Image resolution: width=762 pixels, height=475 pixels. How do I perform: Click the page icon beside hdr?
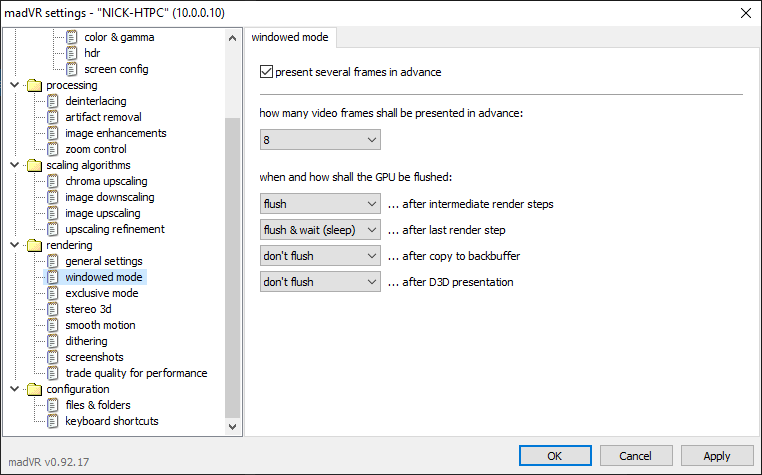click(72, 53)
